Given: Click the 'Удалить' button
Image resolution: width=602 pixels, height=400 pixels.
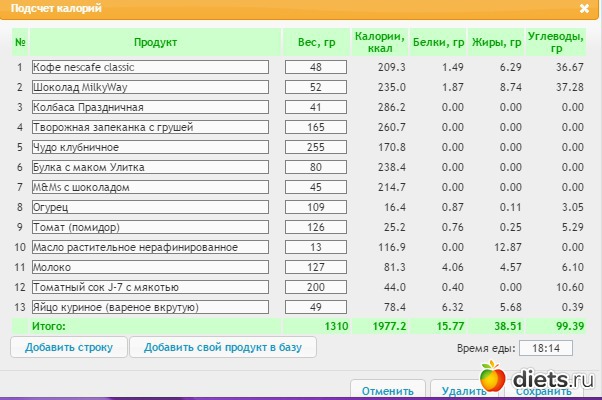Looking at the screenshot, I should point(464,390).
